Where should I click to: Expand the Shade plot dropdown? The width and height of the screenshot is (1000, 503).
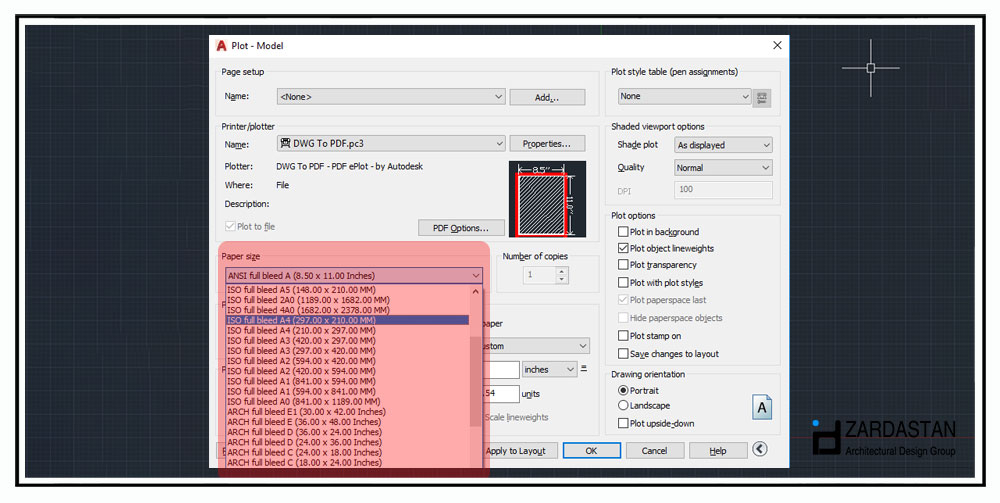(723, 145)
